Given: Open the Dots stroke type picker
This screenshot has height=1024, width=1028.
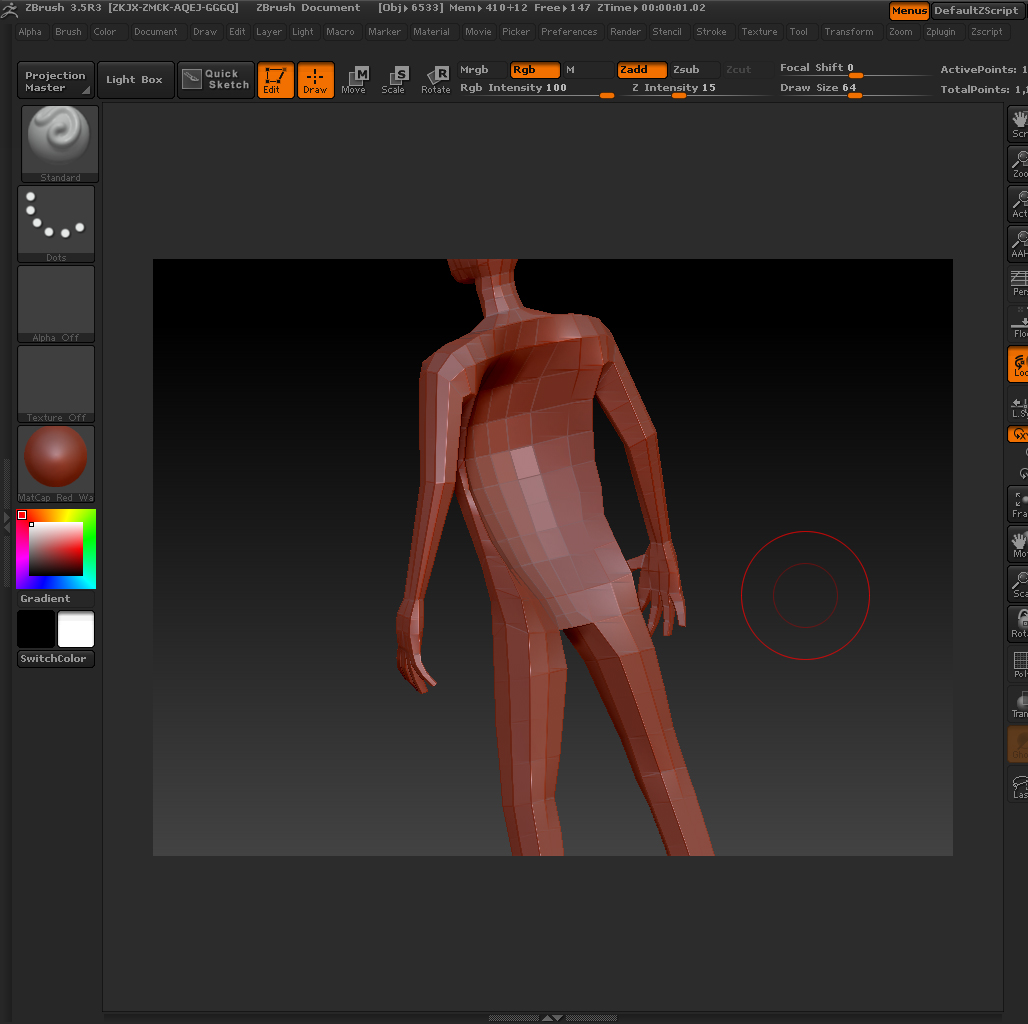Looking at the screenshot, I should 56,223.
